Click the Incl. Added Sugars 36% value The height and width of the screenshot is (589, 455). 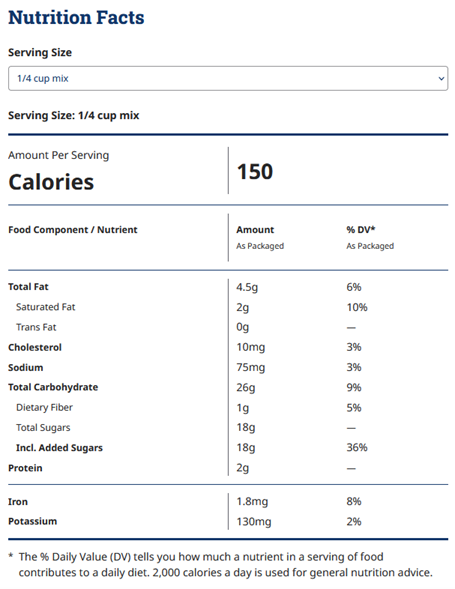tap(357, 447)
